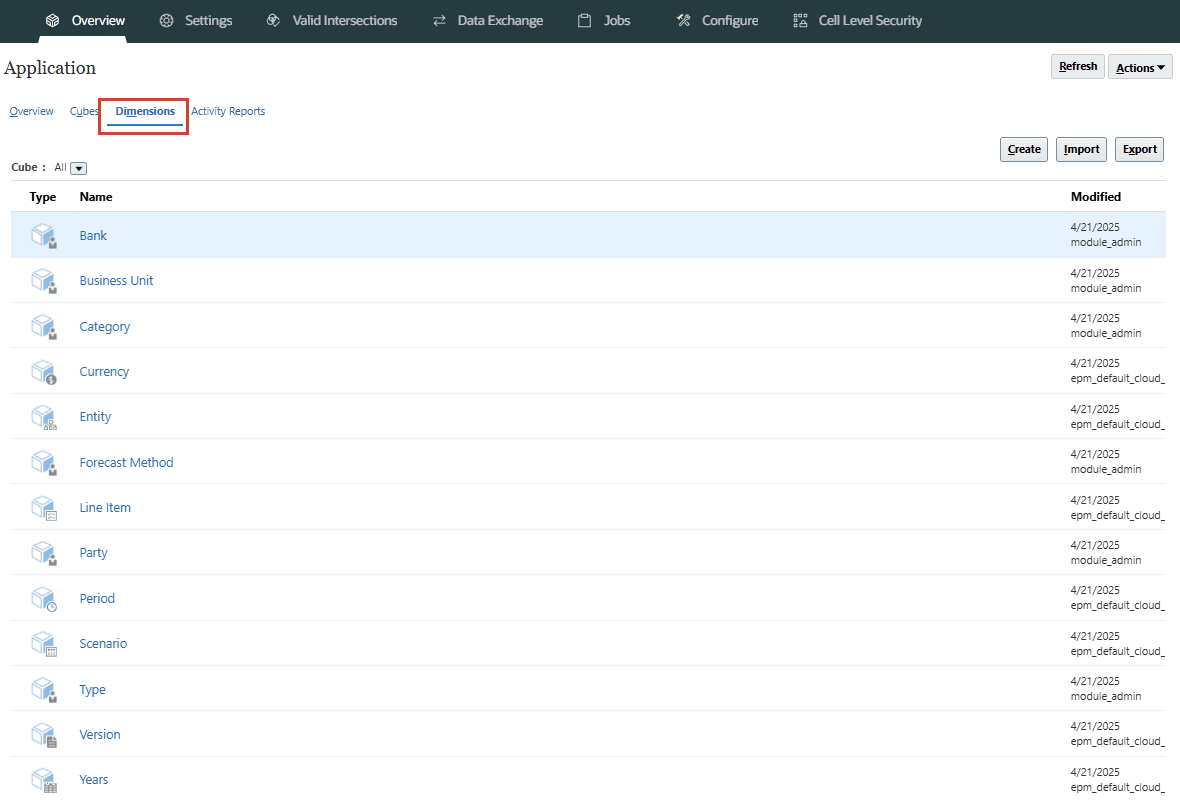Image resolution: width=1180 pixels, height=800 pixels.
Task: Click the Import button
Action: tap(1081, 149)
